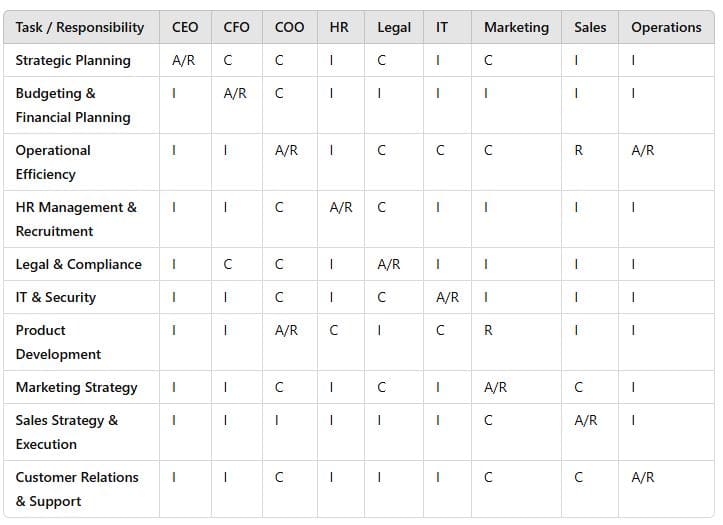Select the HR Management & Recruitment row label
This screenshot has height=525, width=723.
coord(76,219)
